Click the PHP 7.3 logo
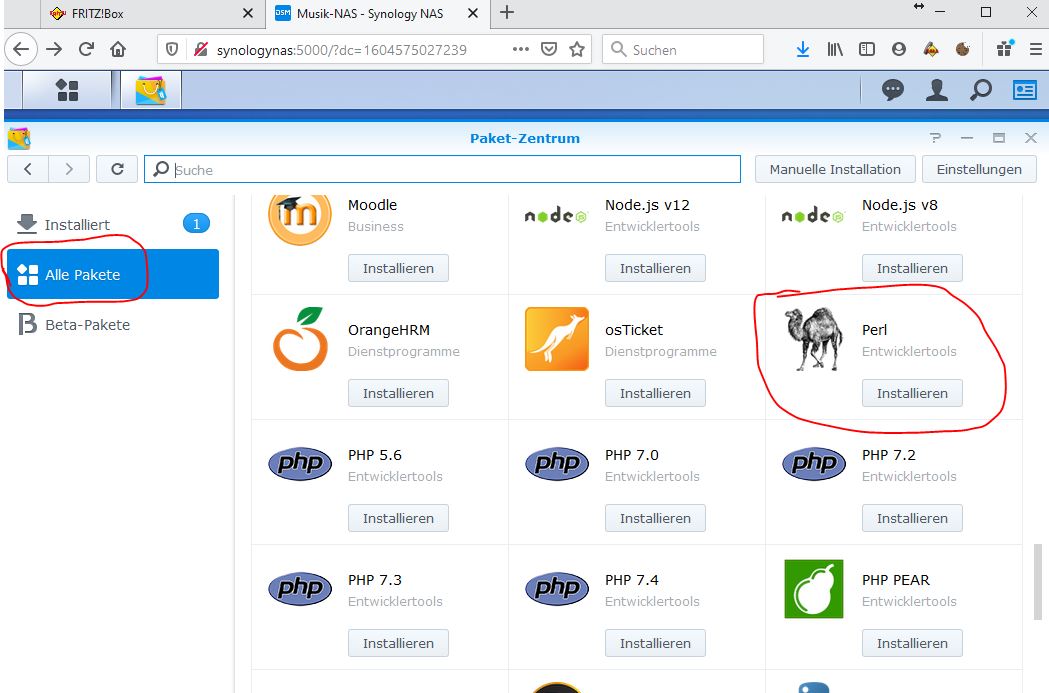Viewport: 1049px width, 693px height. click(300, 588)
